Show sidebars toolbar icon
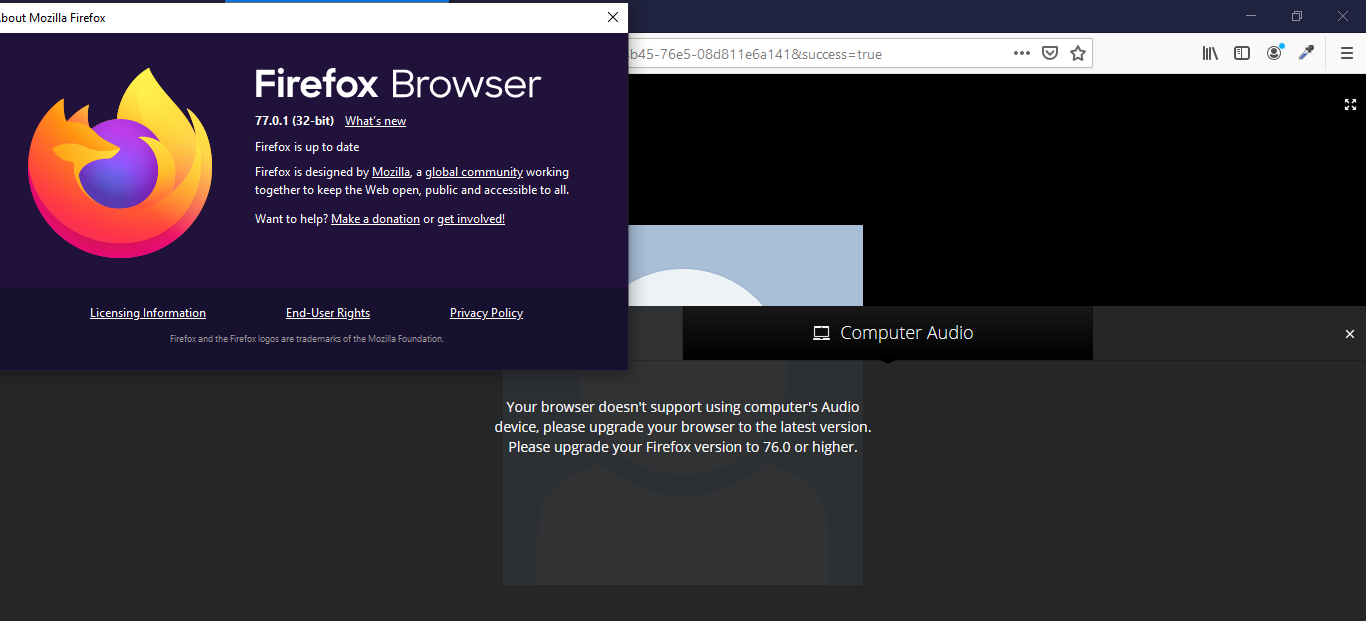 [x=1242, y=54]
